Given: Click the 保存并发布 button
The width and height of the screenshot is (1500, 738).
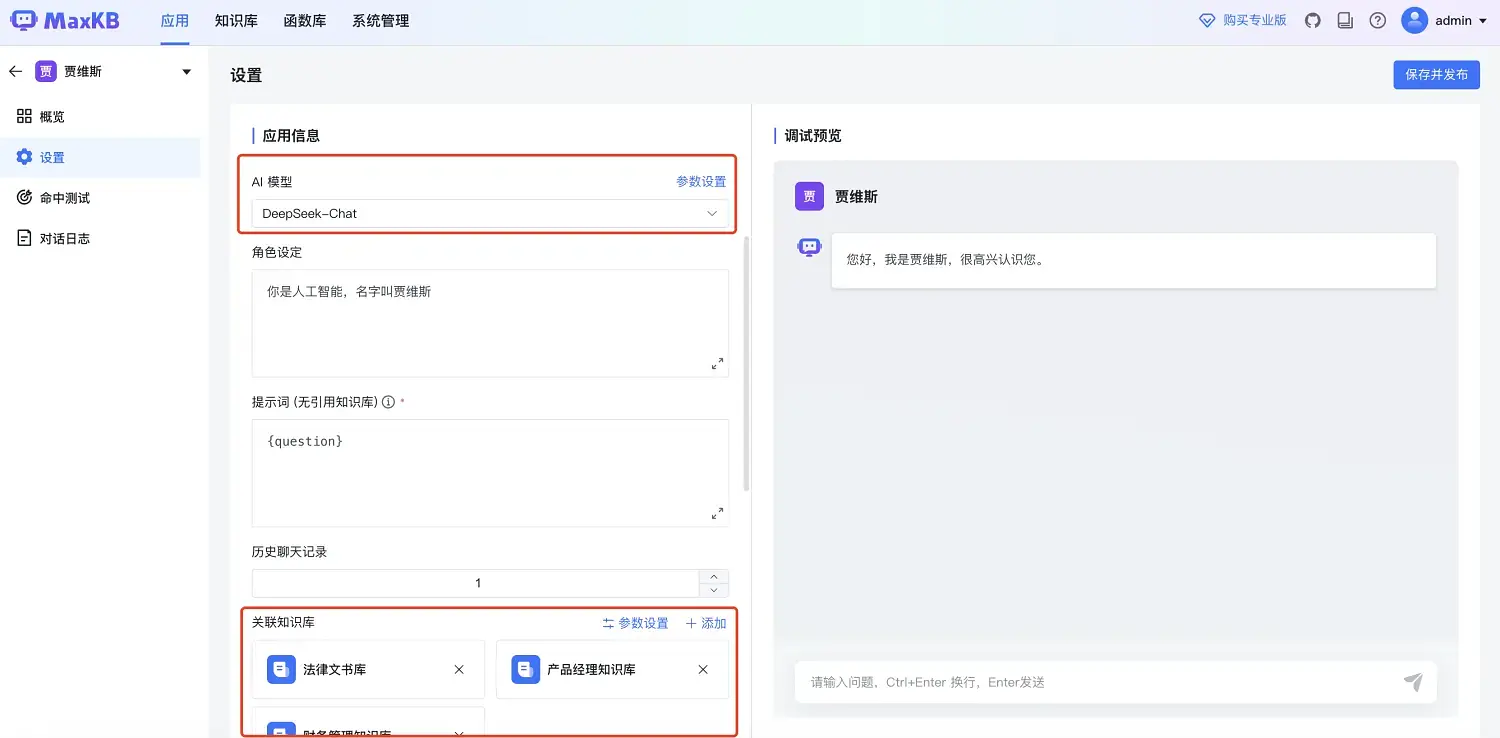Looking at the screenshot, I should click(x=1436, y=74).
